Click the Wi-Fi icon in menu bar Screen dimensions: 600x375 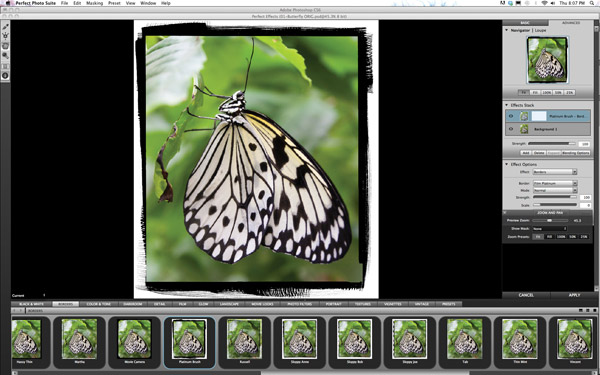(x=544, y=3)
